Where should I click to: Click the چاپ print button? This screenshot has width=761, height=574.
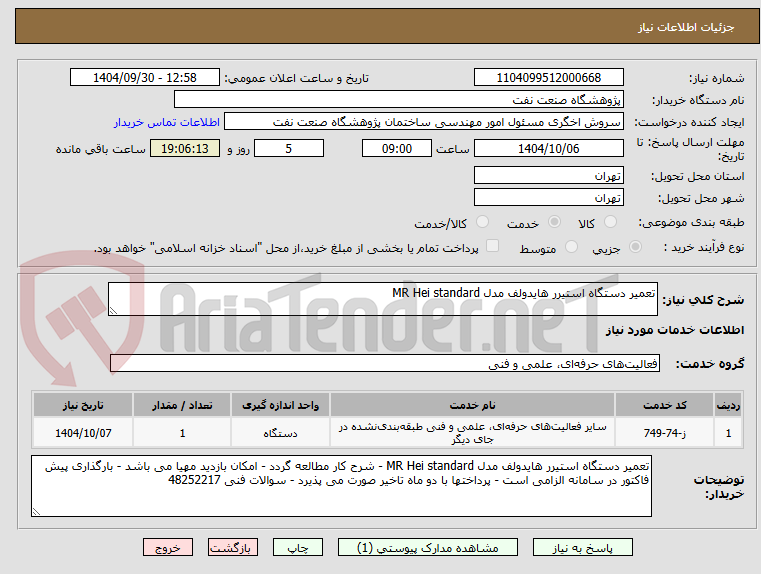[x=298, y=547]
